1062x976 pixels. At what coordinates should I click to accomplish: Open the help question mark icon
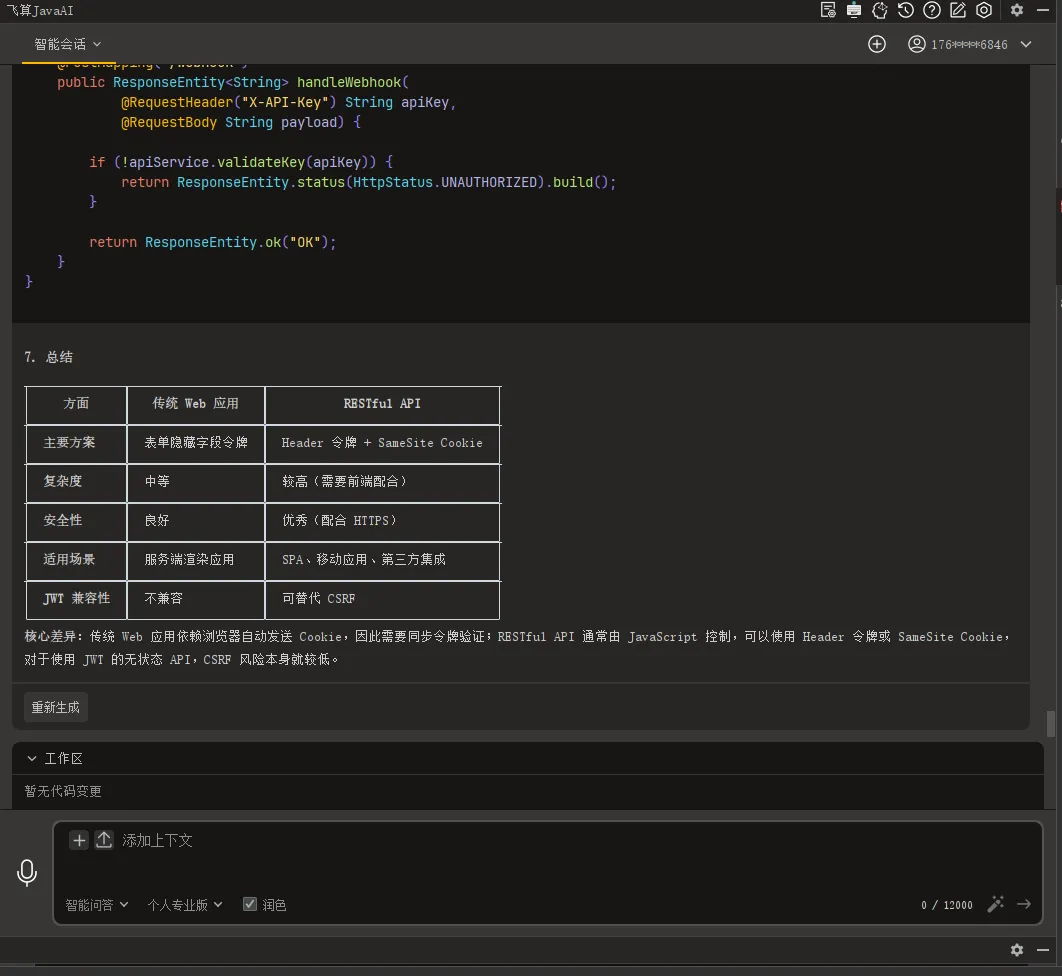(x=932, y=10)
